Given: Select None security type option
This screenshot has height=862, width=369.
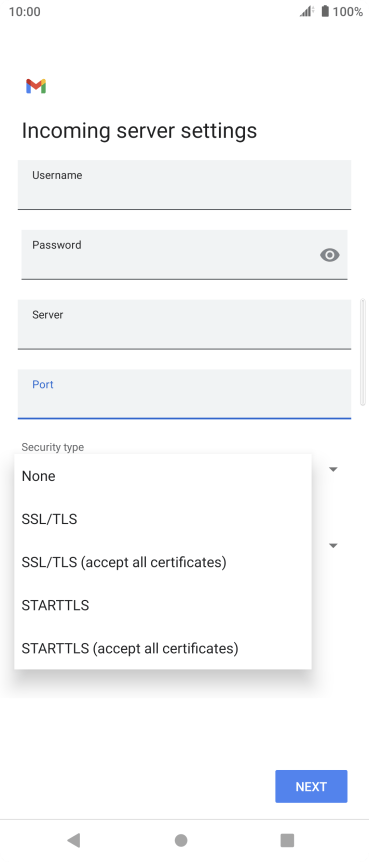Looking at the screenshot, I should [x=163, y=476].
